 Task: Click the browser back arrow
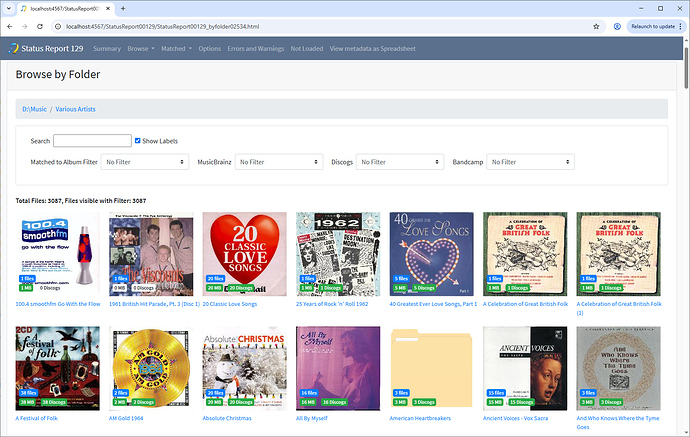pyautogui.click(x=10, y=26)
